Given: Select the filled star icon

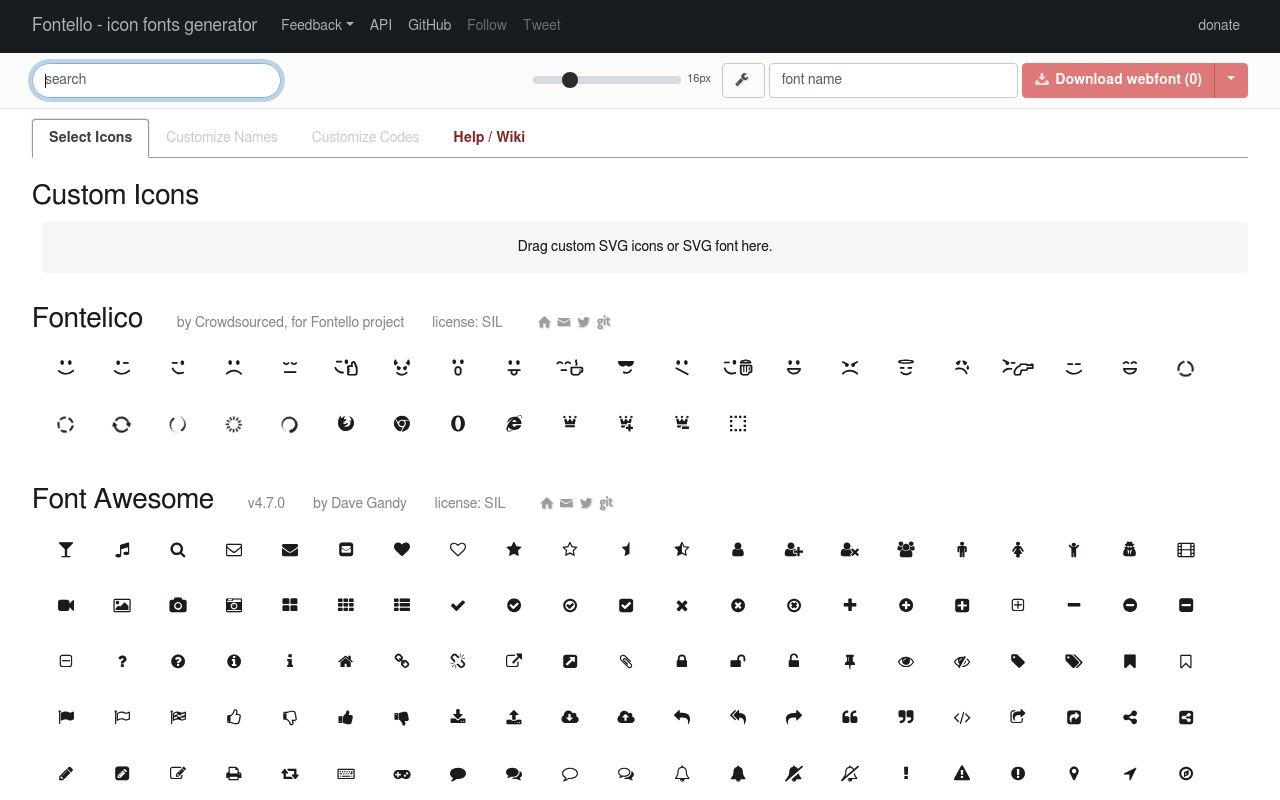Looking at the screenshot, I should (x=513, y=549).
